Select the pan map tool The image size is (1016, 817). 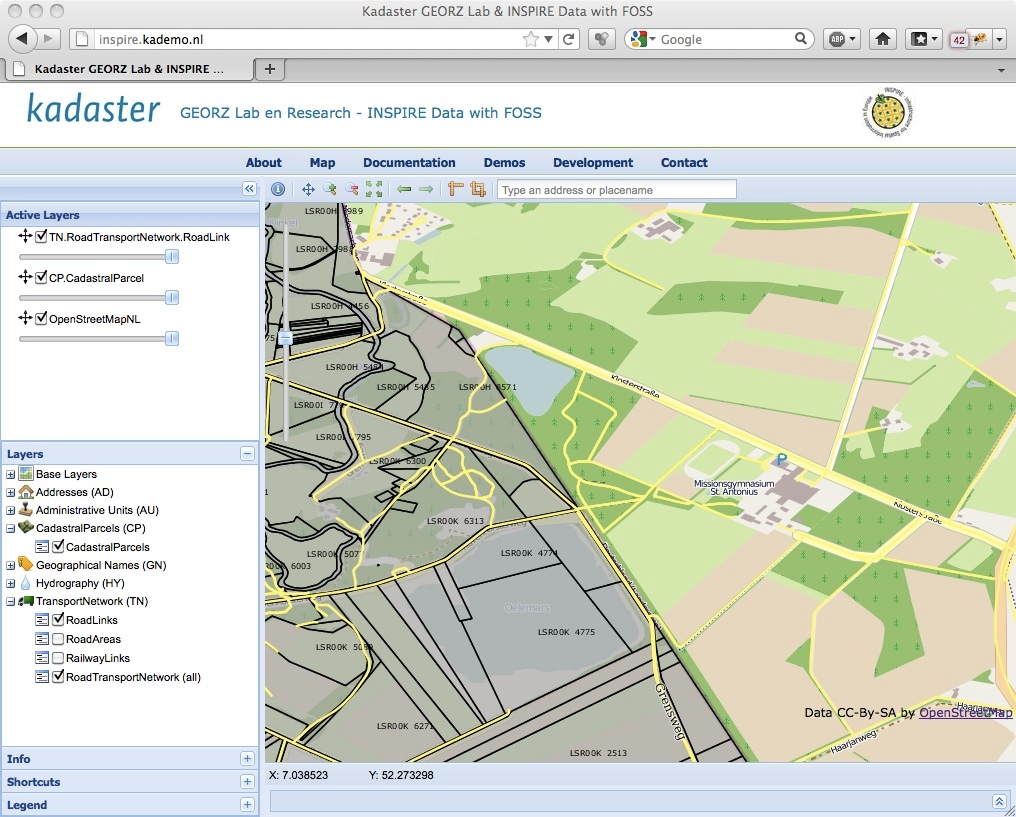coord(308,189)
